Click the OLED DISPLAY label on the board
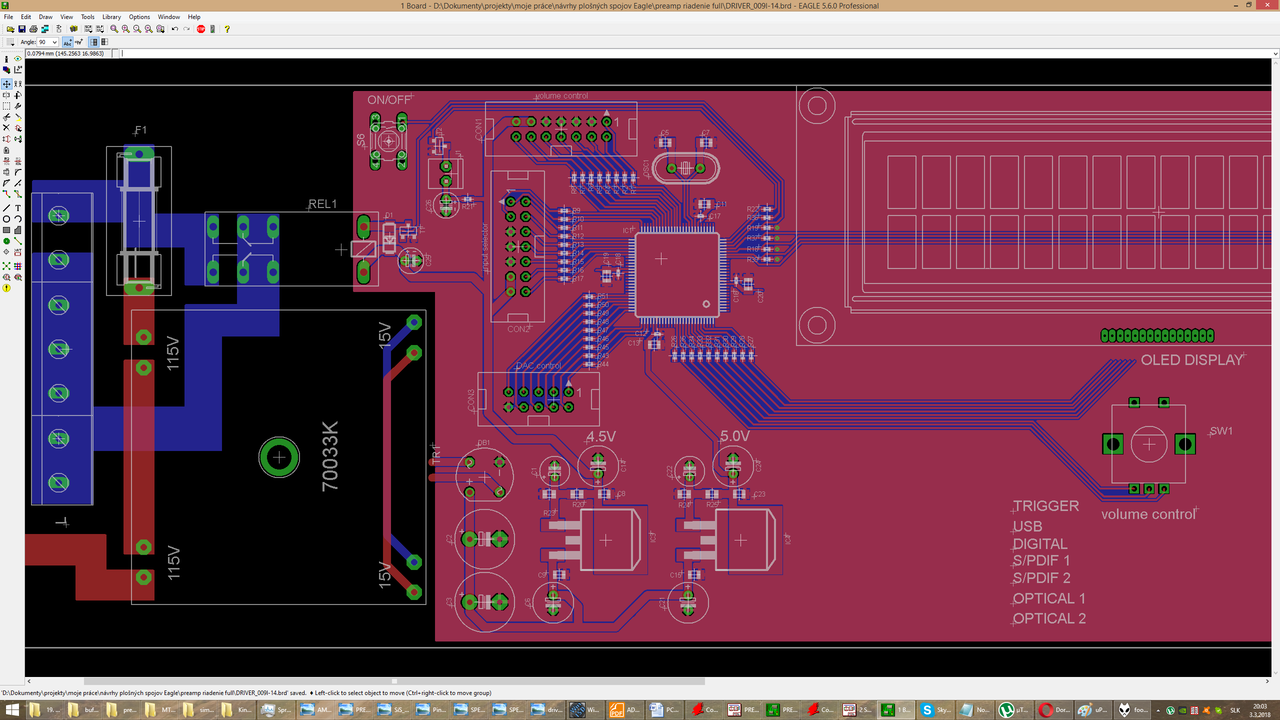The image size is (1280, 720). pyautogui.click(x=1192, y=360)
